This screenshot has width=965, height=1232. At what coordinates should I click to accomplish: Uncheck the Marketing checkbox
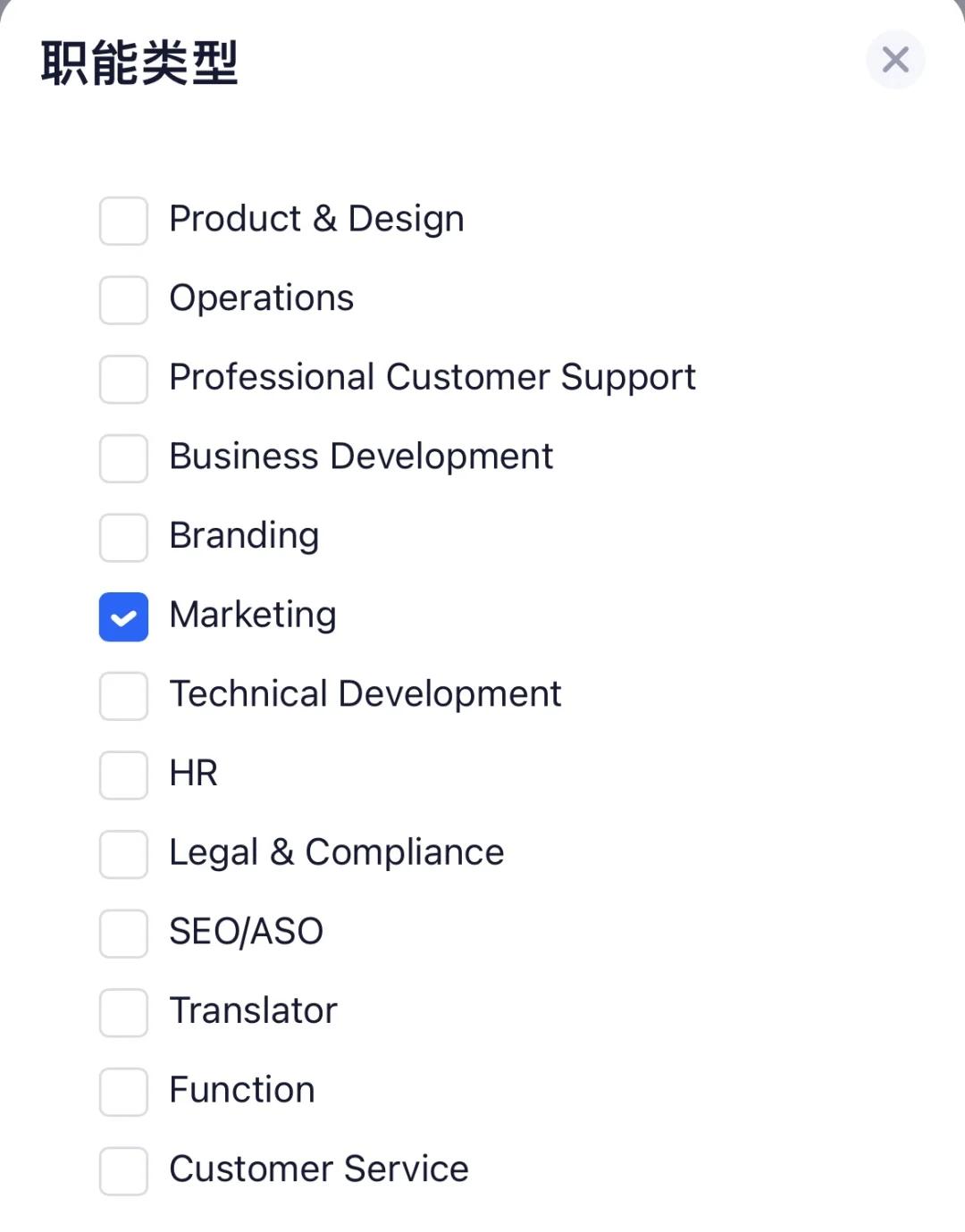pos(123,616)
